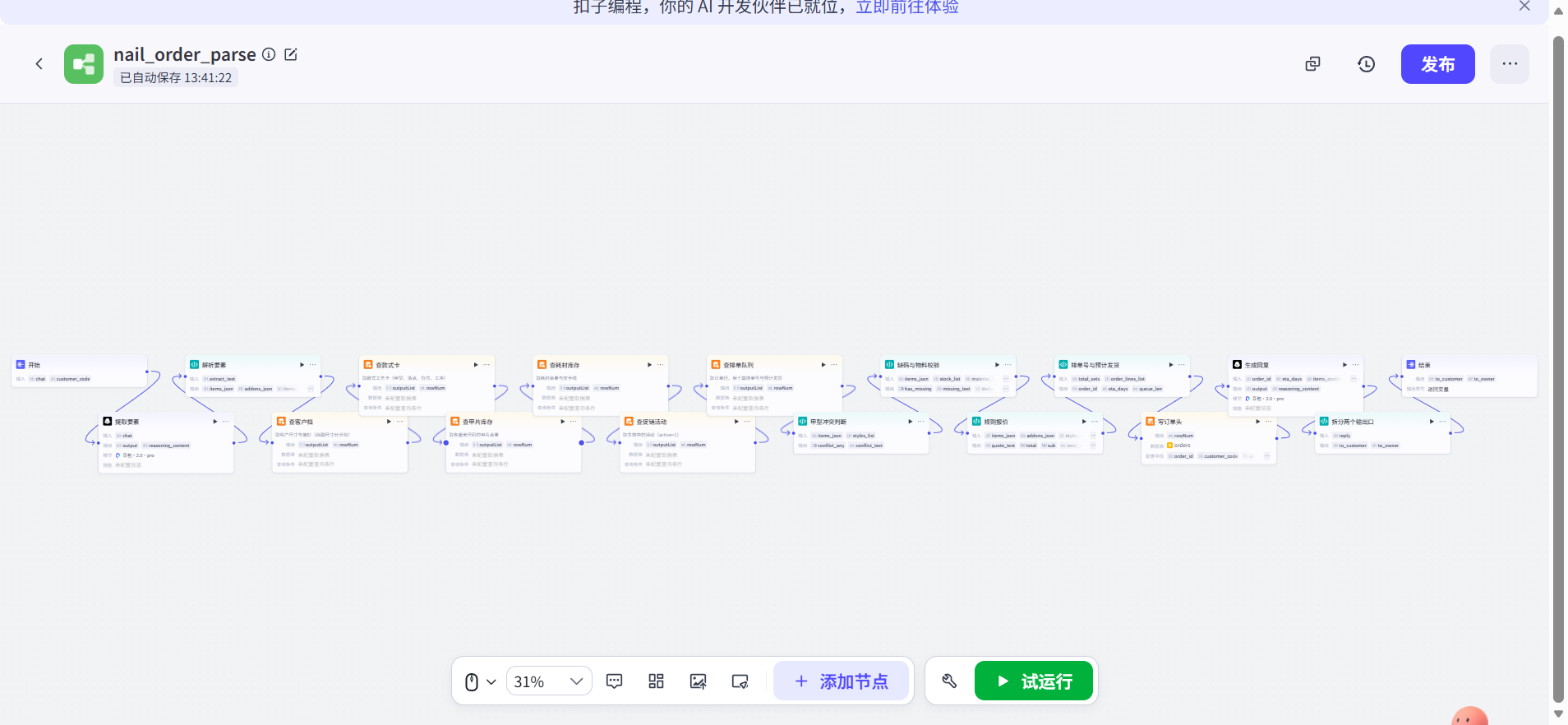Click the image export icon in toolbar

(699, 681)
